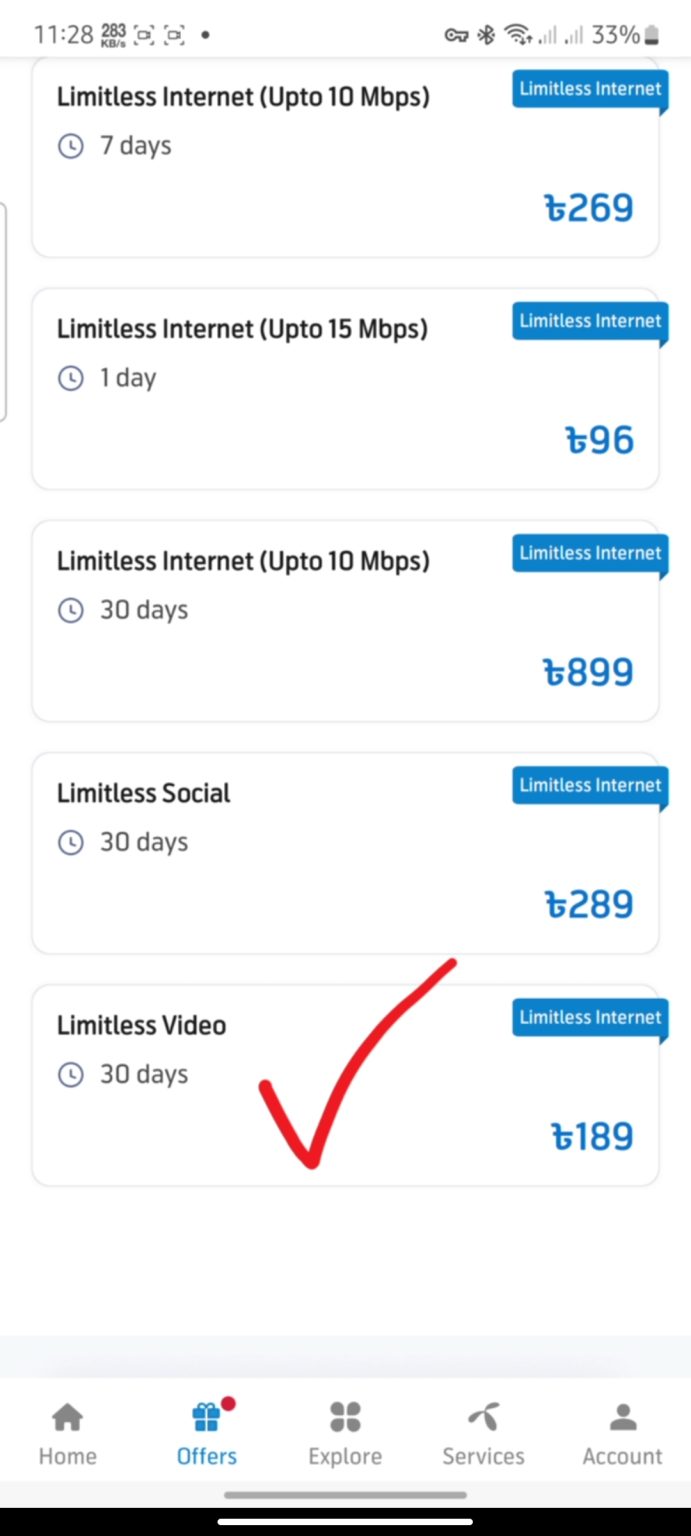Tap the battery indicator at 33%

(649, 33)
